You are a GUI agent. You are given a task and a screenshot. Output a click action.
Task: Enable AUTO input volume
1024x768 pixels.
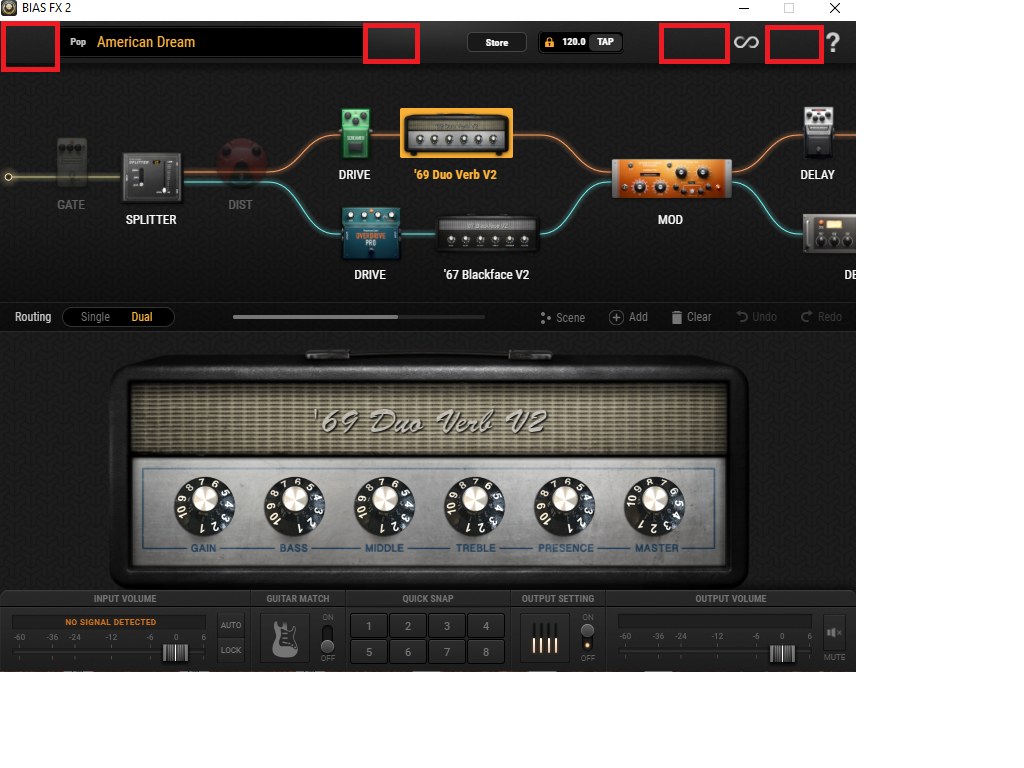point(231,625)
